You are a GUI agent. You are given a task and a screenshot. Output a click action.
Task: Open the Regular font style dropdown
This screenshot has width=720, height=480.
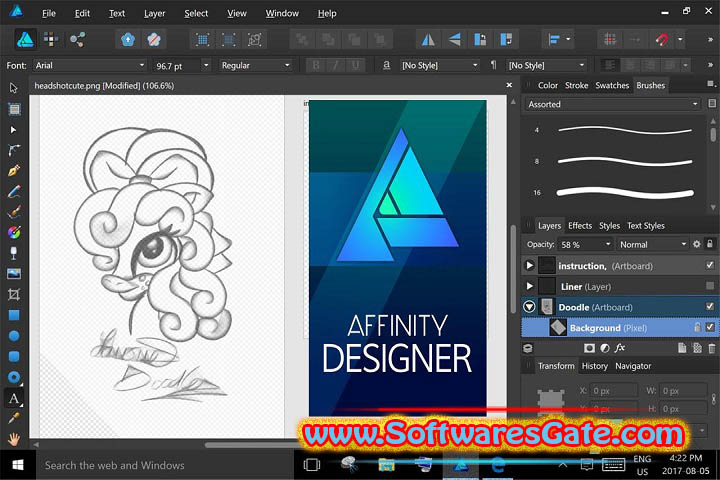coord(287,65)
